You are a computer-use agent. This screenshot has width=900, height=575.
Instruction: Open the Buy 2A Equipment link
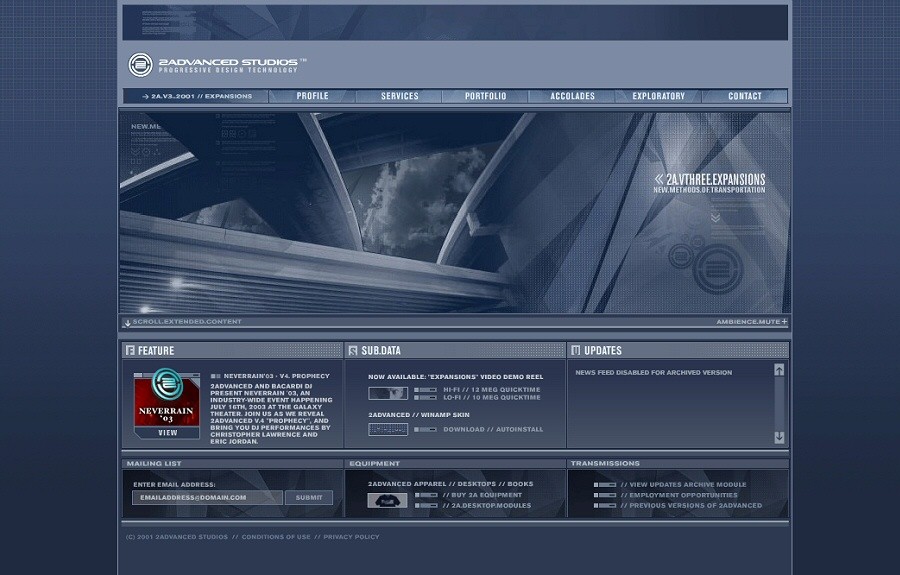coord(482,495)
